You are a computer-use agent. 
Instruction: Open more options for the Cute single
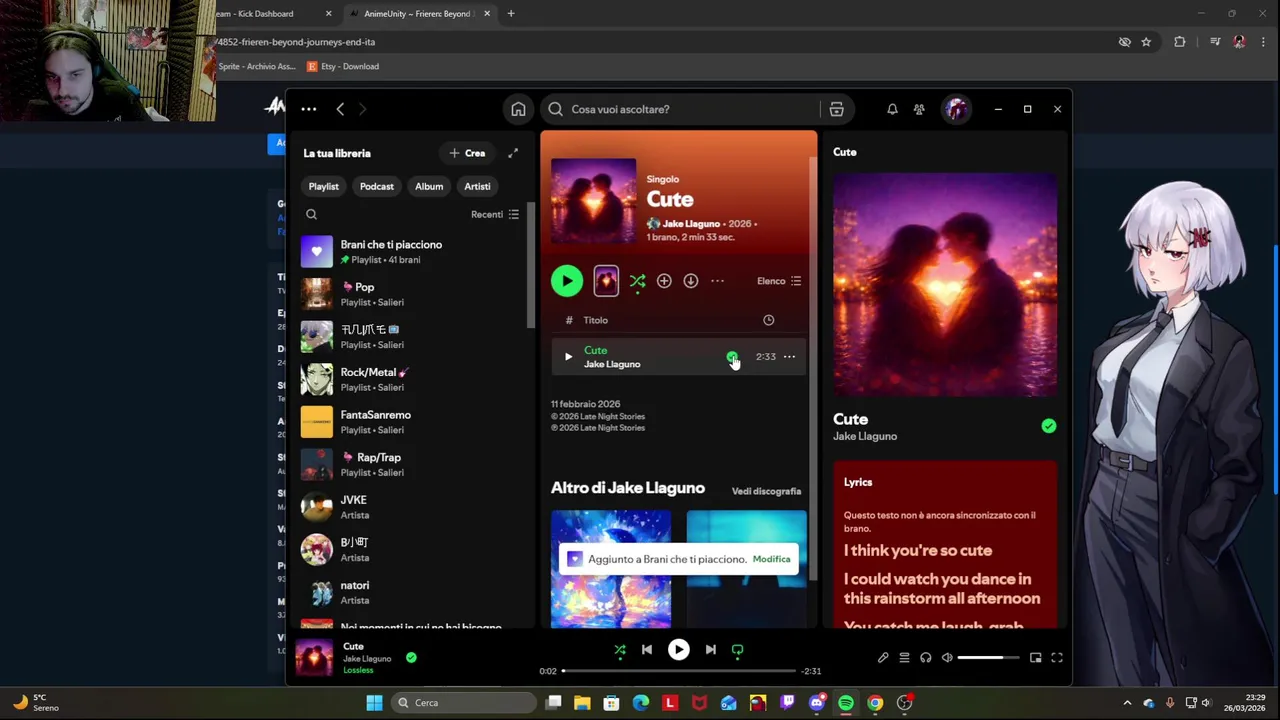pyautogui.click(x=717, y=281)
